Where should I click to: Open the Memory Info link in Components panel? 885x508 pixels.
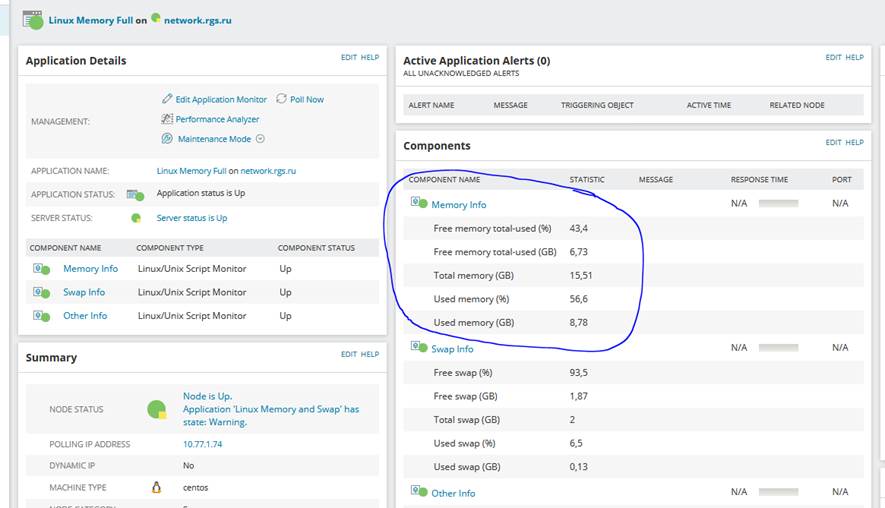[458, 205]
